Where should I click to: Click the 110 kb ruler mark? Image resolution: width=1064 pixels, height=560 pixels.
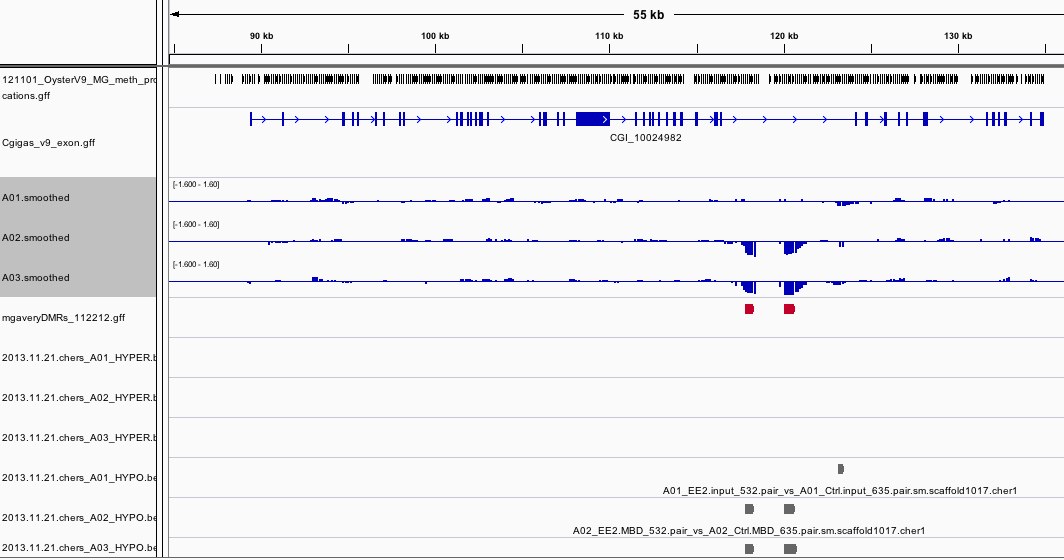609,36
